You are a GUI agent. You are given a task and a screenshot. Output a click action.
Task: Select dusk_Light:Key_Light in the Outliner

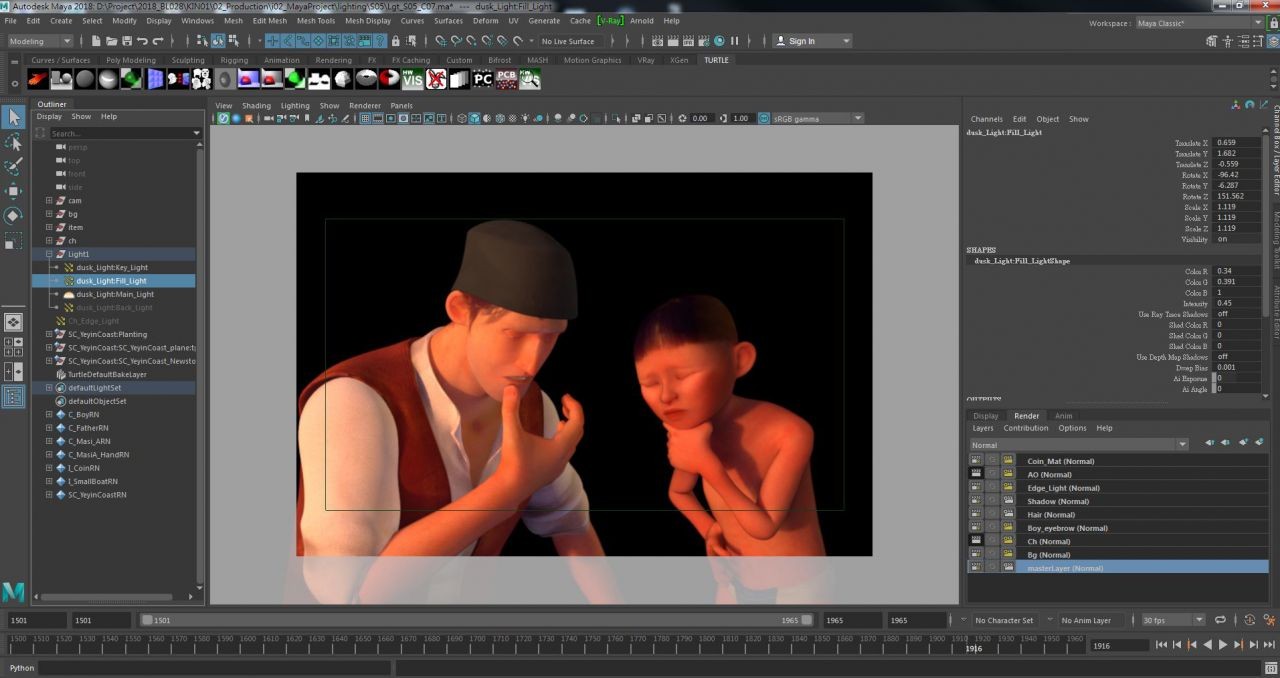pos(111,267)
